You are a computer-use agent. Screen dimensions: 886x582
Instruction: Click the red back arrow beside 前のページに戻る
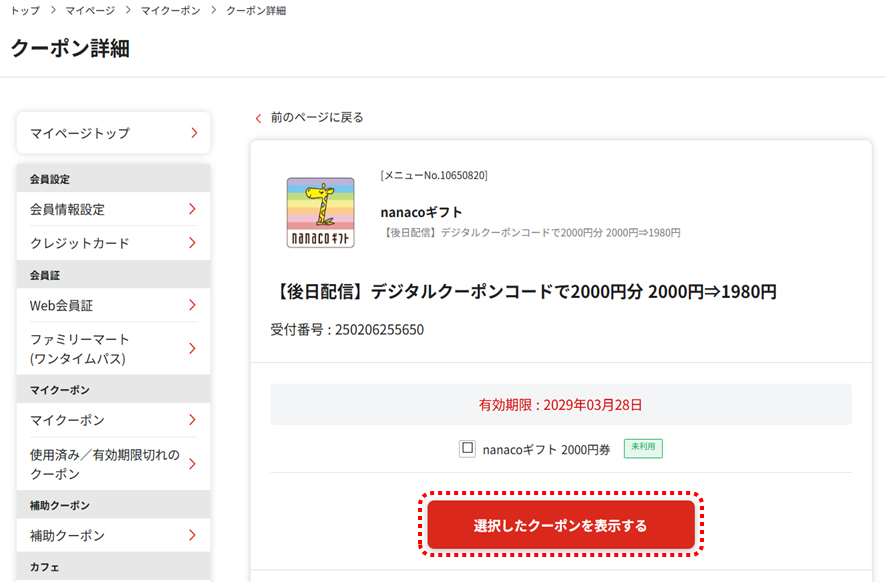click(x=258, y=118)
